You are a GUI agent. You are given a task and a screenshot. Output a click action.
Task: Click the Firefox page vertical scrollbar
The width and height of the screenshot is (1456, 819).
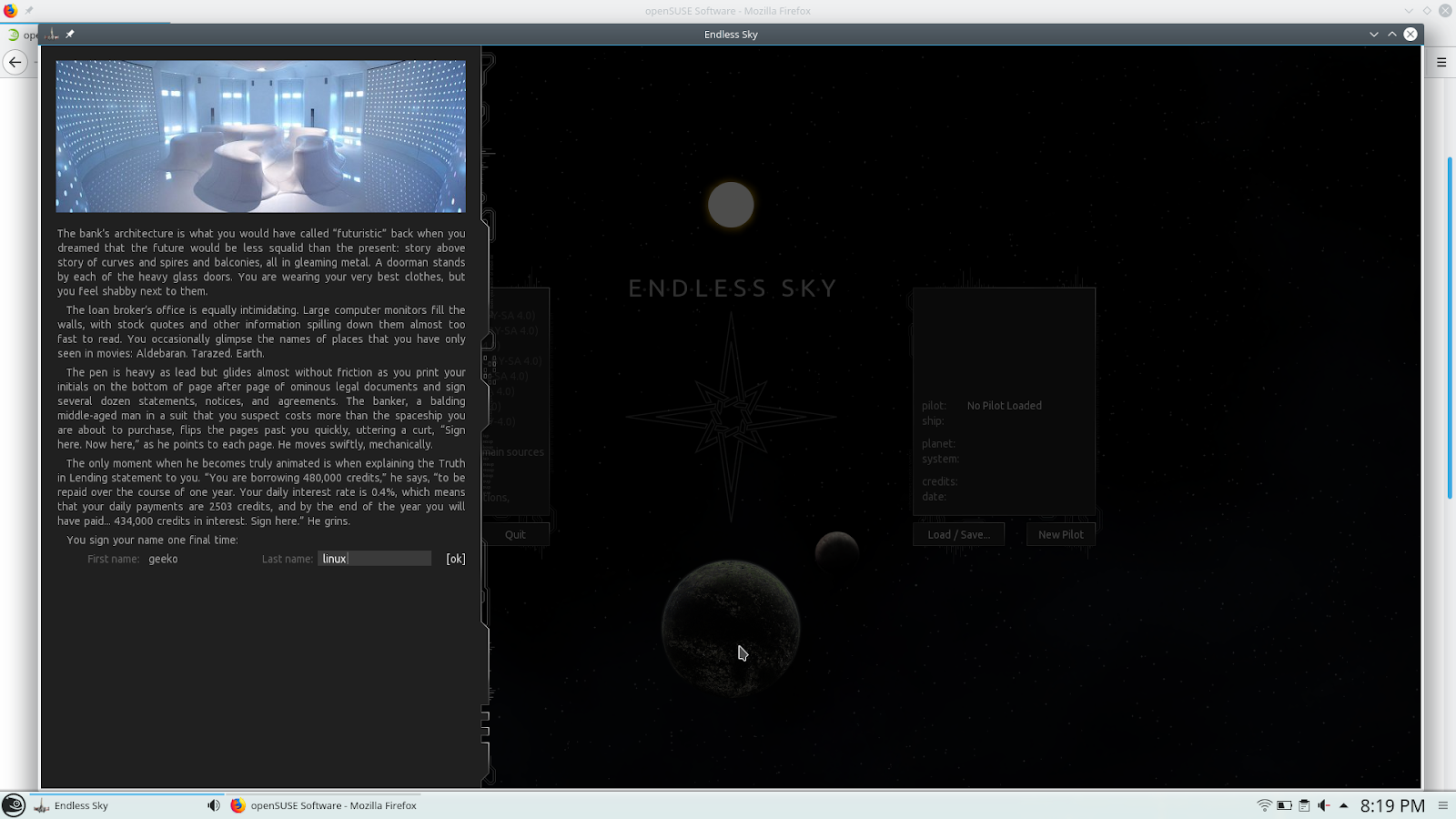click(x=1450, y=328)
